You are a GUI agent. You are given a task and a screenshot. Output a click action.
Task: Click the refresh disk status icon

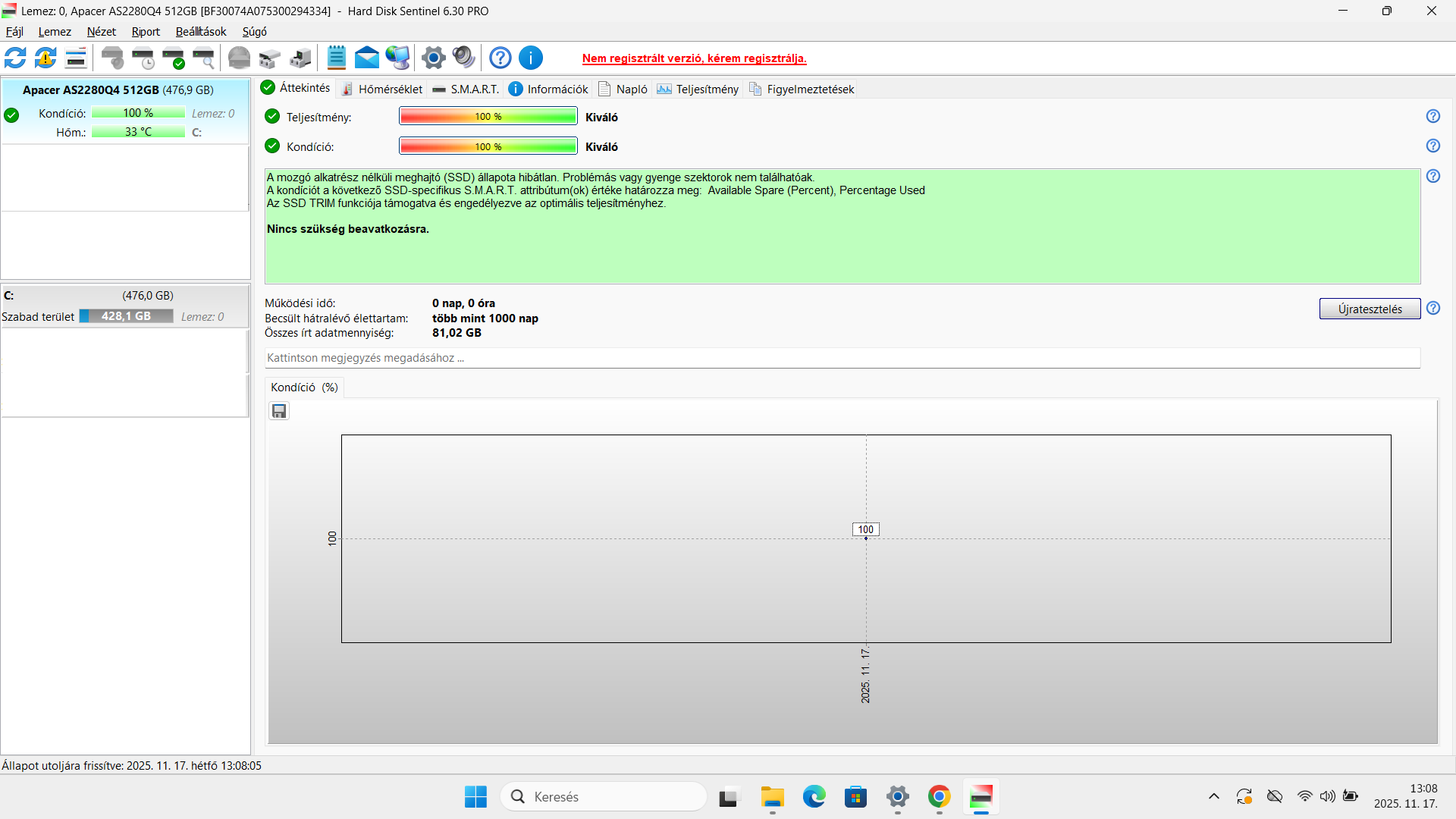(15, 58)
